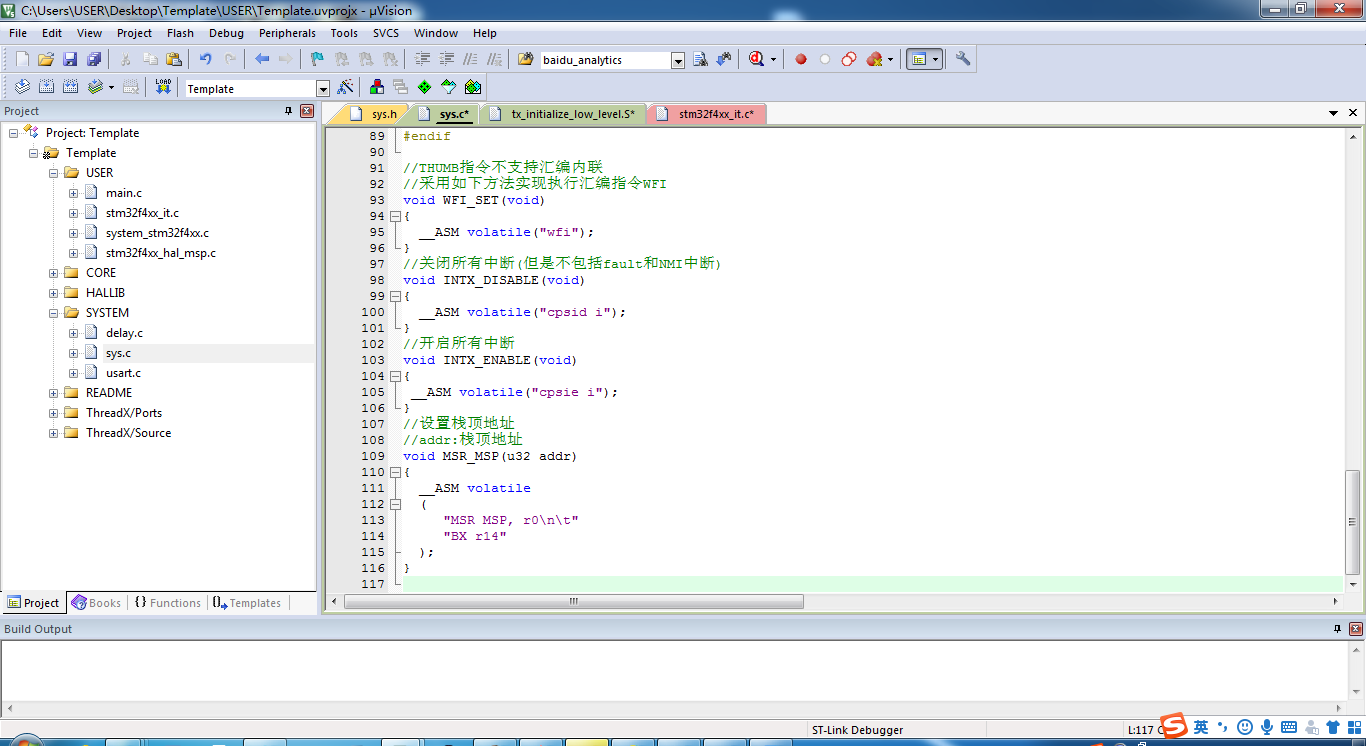The height and width of the screenshot is (746, 1366).
Task: Open the Configuration wrench icon
Action: (x=963, y=59)
